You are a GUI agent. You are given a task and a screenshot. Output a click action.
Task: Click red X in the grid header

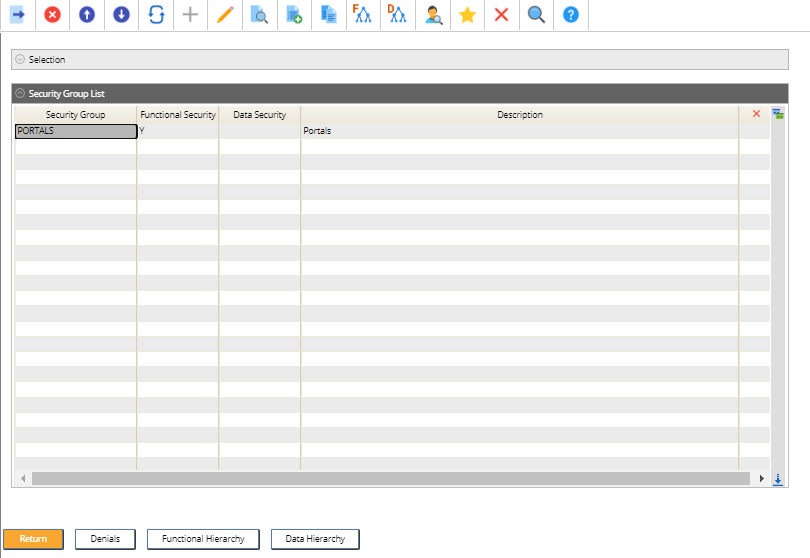(x=756, y=114)
